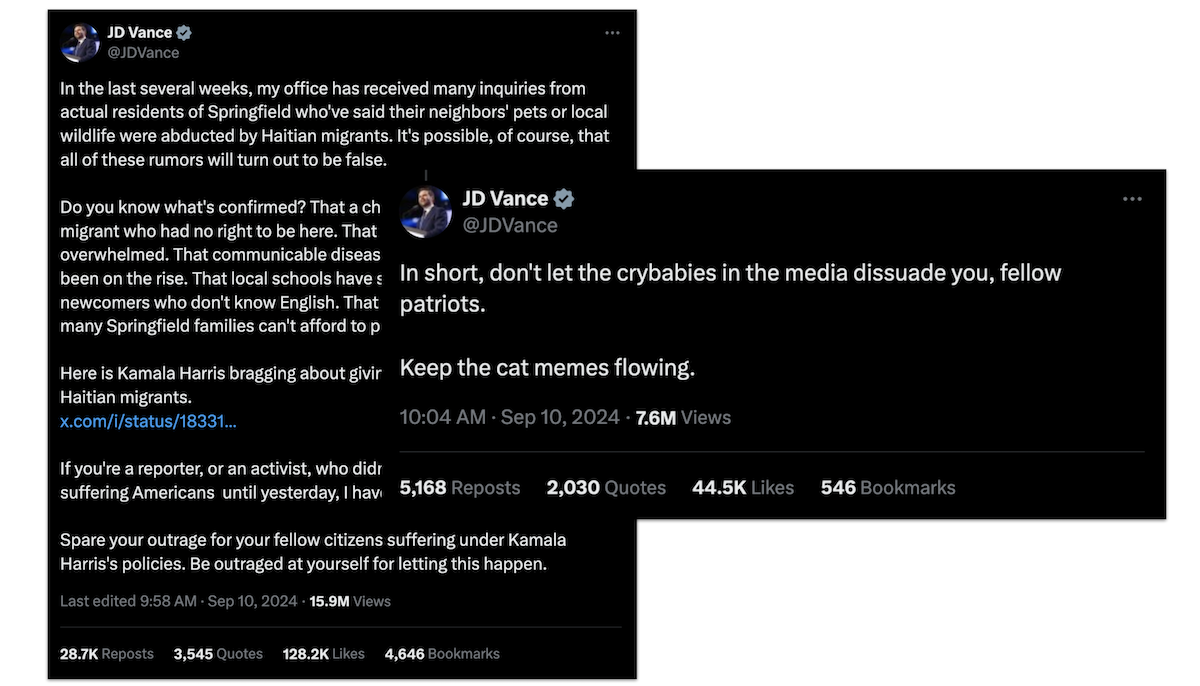The image size is (1200, 686).
Task: View the 2,030 Quotes on the second tweet
Action: 605,487
